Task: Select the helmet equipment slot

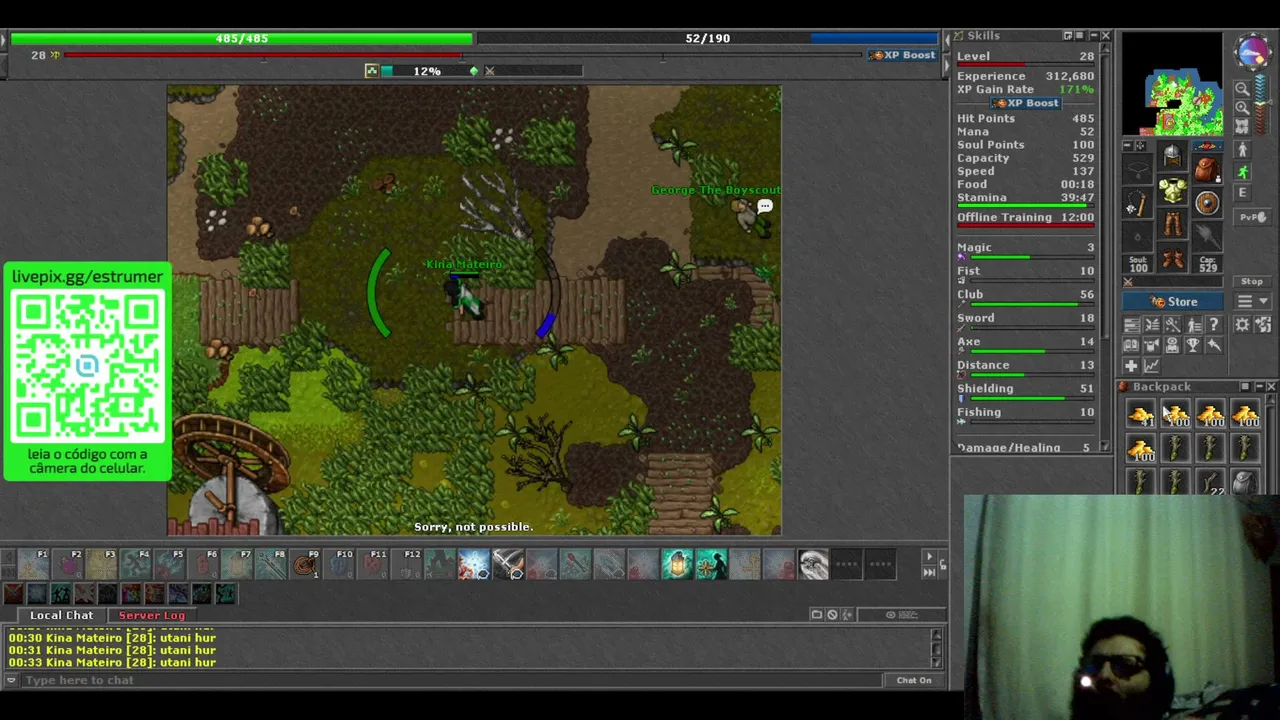Action: coord(1172,157)
